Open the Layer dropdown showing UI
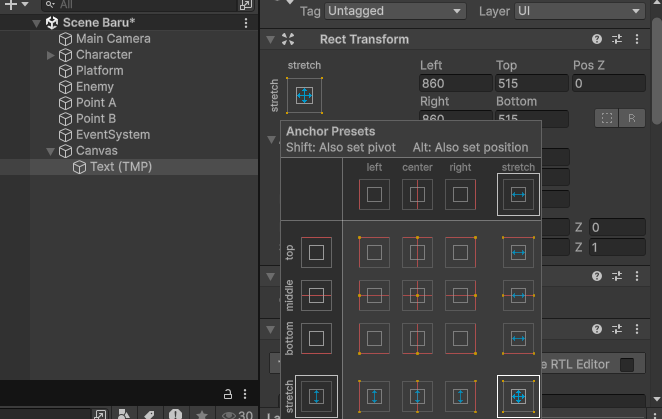This screenshot has width=662, height=419. pyautogui.click(x=580, y=11)
